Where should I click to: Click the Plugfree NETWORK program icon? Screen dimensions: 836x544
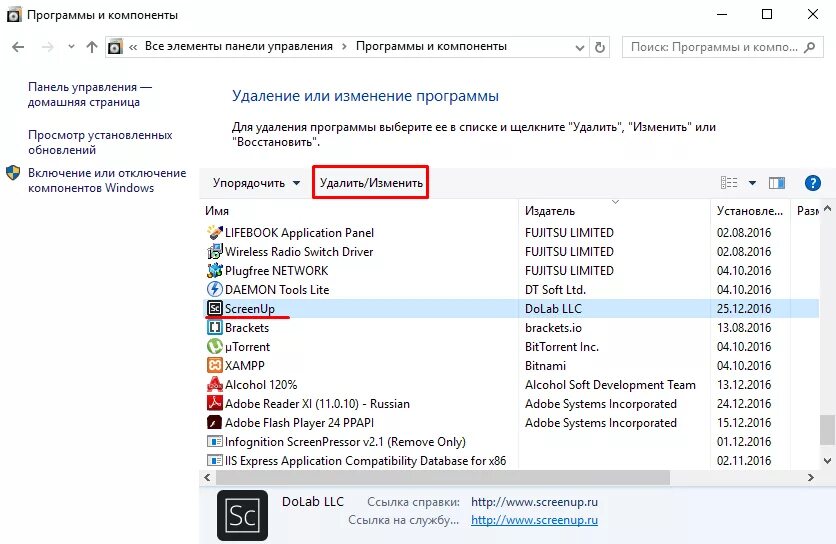214,270
